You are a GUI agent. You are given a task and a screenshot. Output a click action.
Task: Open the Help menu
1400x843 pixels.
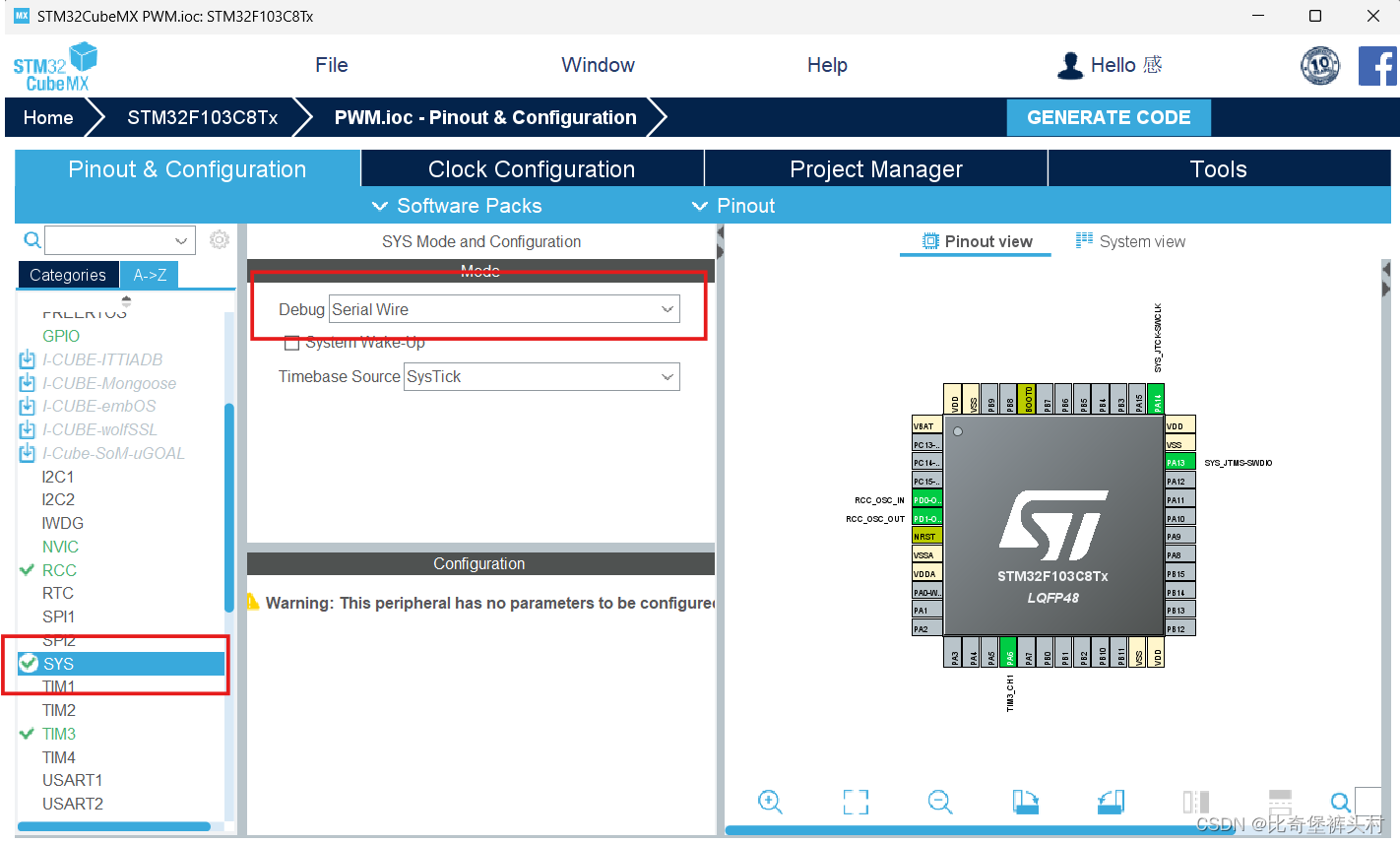827,65
